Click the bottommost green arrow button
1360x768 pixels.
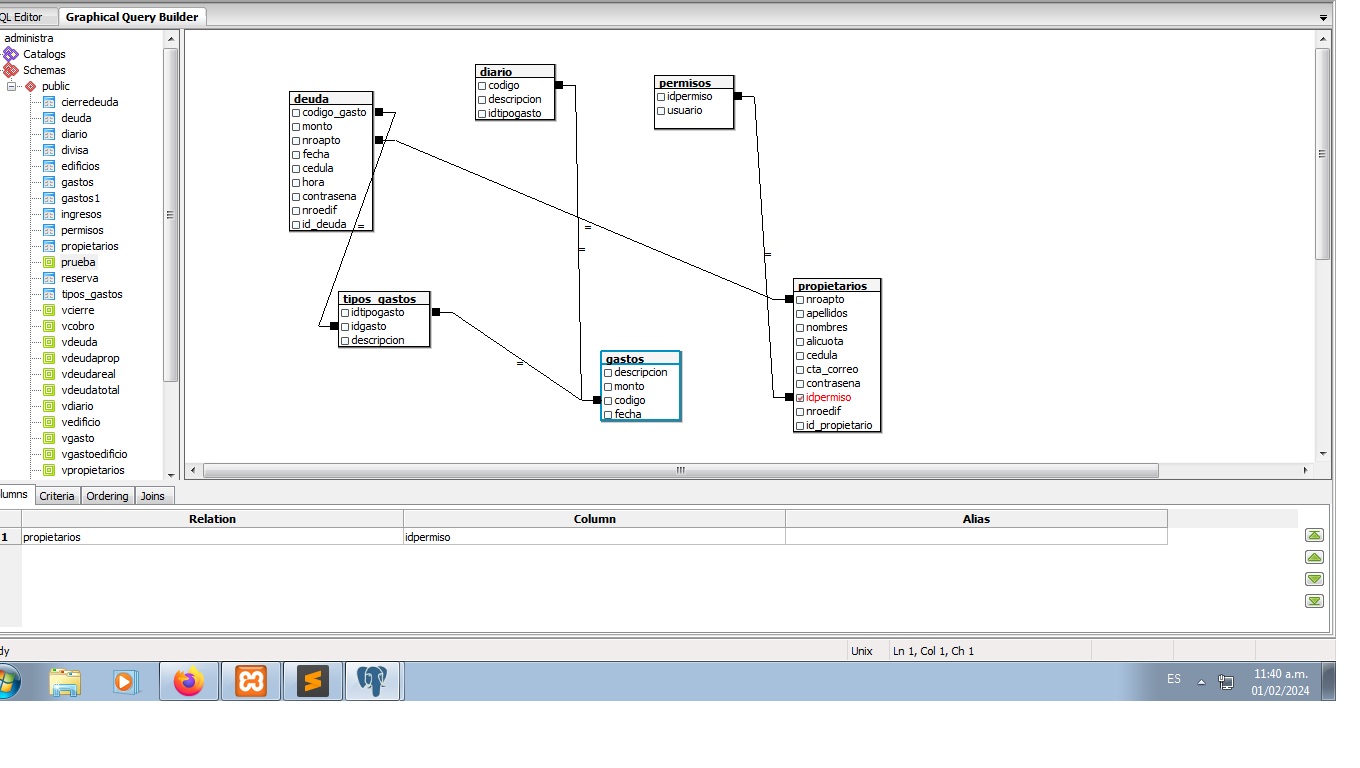pos(1315,601)
